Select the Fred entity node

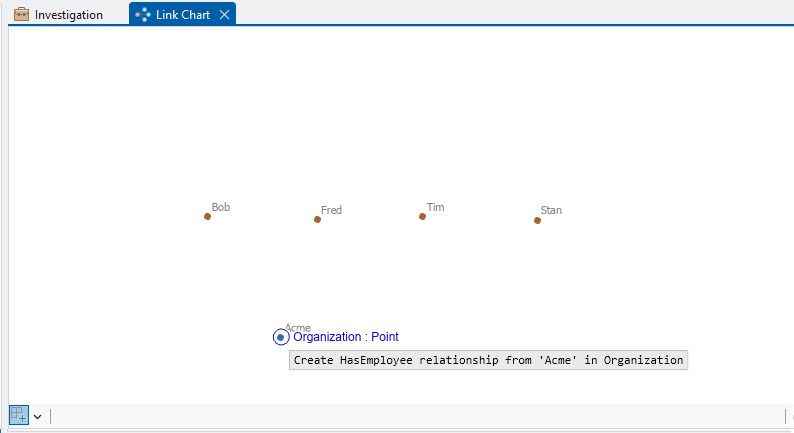click(317, 219)
